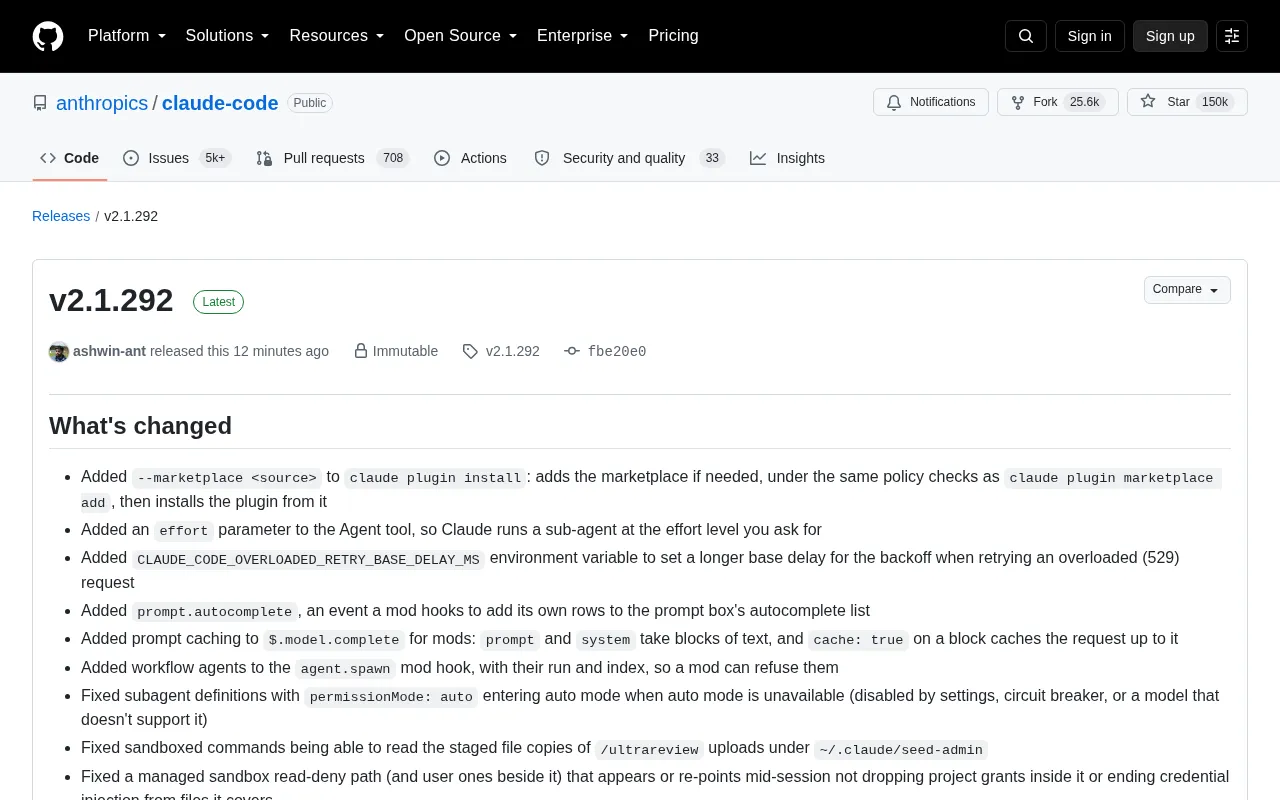Open the anthropics organization link
The height and width of the screenshot is (800, 1280).
point(102,103)
